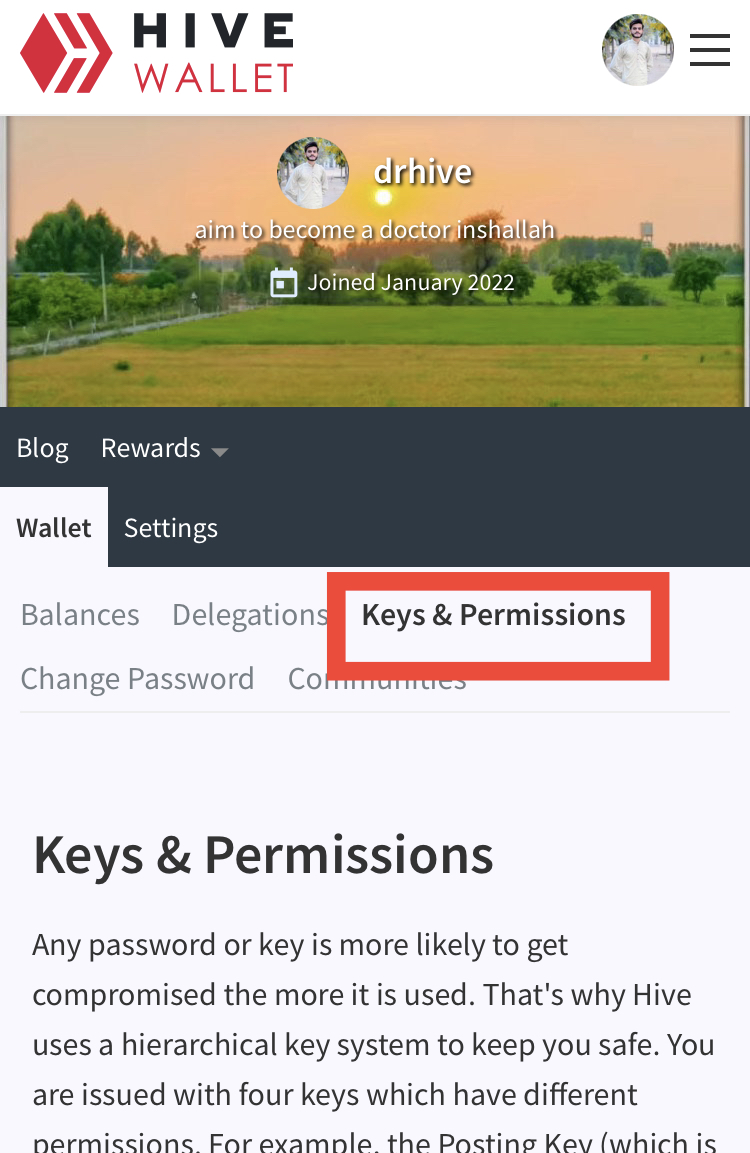Open the hamburger menu icon
Viewport: 750px width, 1153px height.
point(710,50)
